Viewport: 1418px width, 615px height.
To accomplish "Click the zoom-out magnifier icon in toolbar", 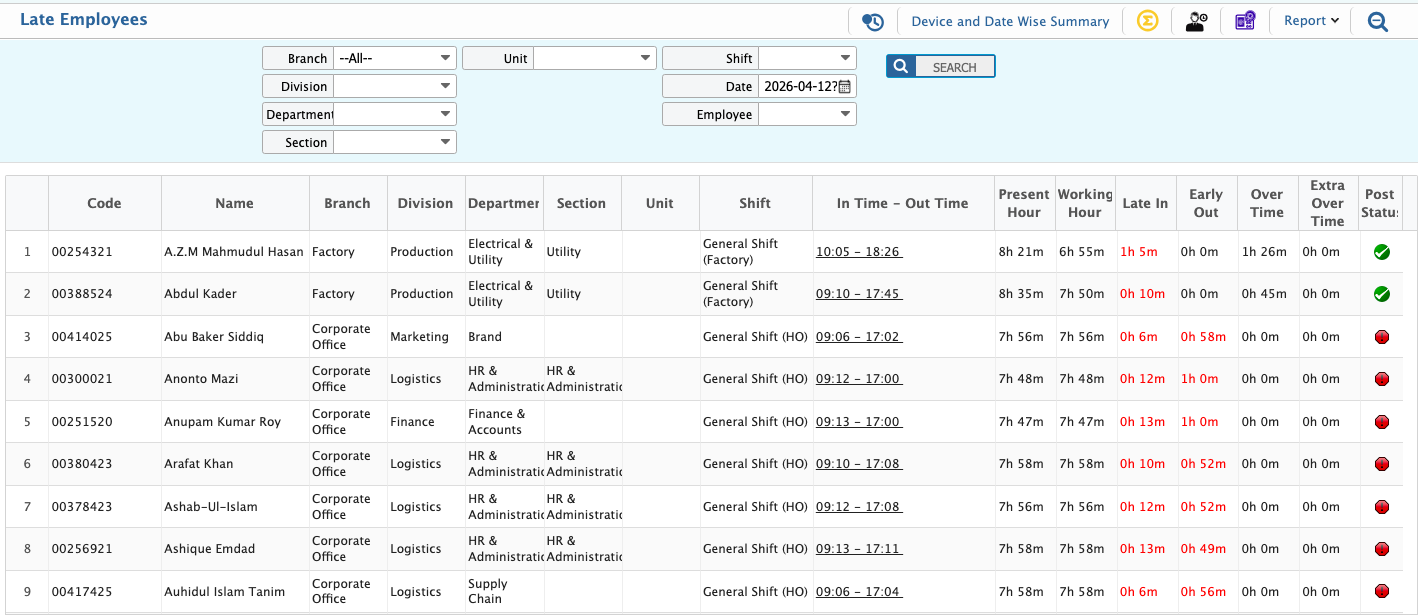I will [1378, 21].
